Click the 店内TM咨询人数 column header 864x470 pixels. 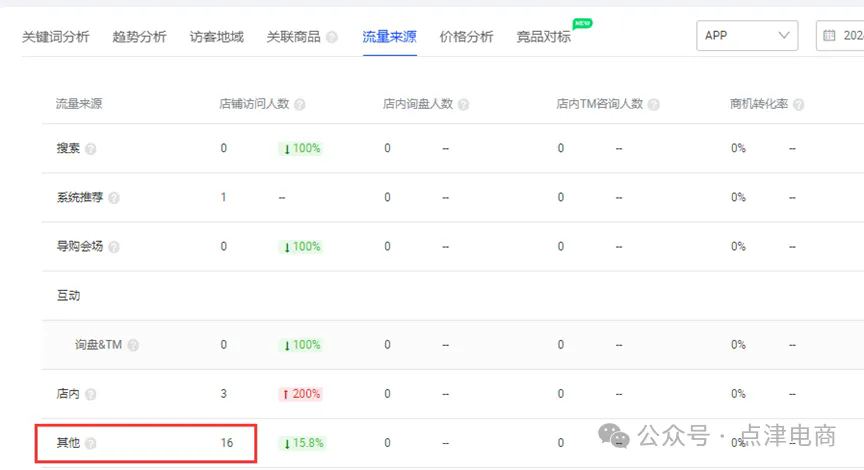[x=600, y=104]
